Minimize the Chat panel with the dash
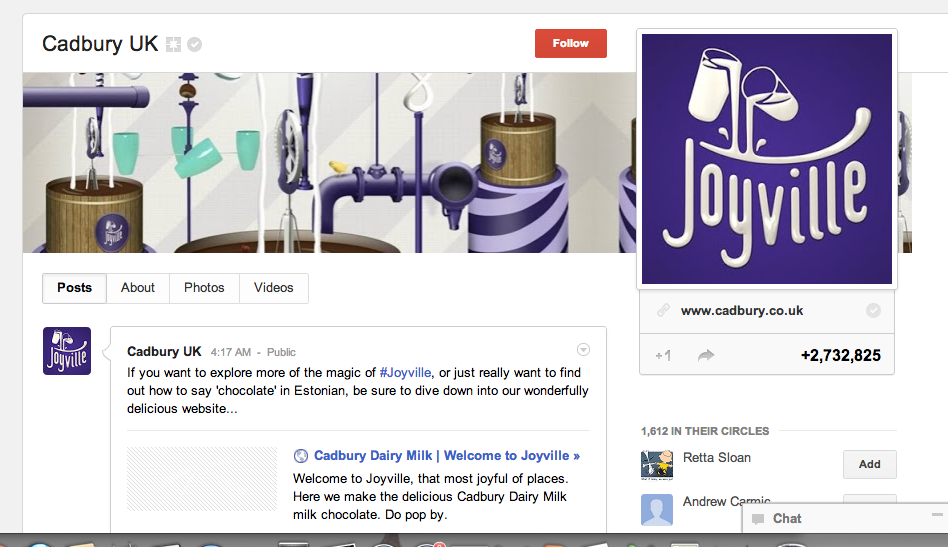This screenshot has height=547, width=948. pyautogui.click(x=937, y=515)
